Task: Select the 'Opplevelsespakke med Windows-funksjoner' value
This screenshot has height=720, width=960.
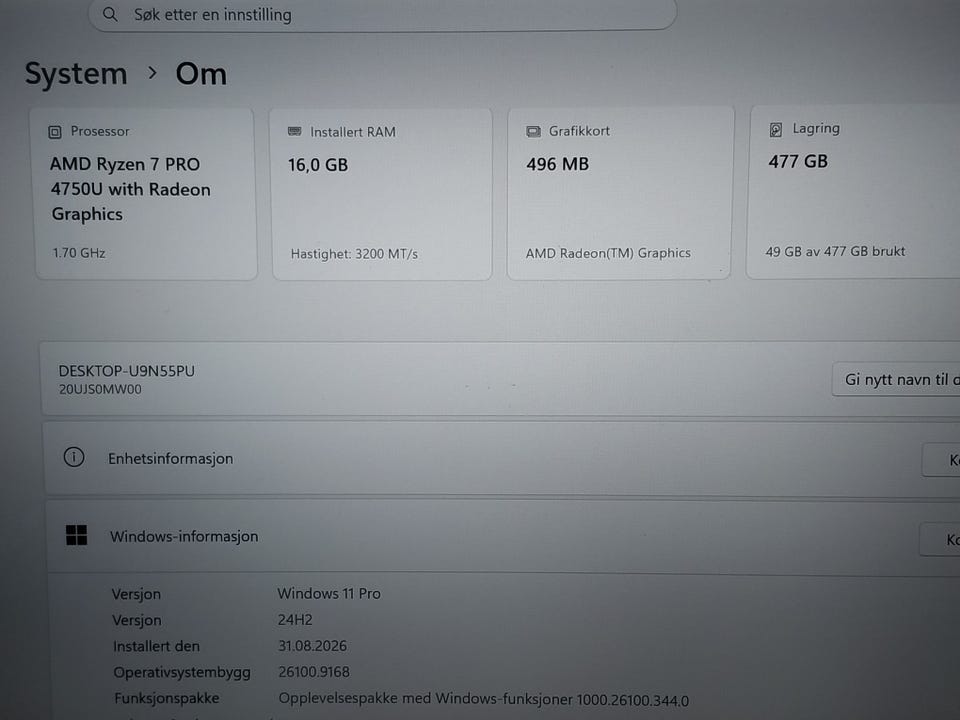Action: (484, 699)
